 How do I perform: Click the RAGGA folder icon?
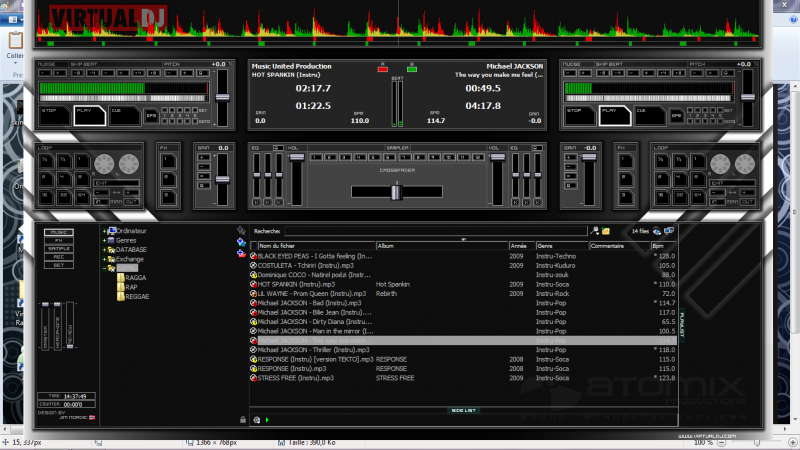pyautogui.click(x=119, y=277)
